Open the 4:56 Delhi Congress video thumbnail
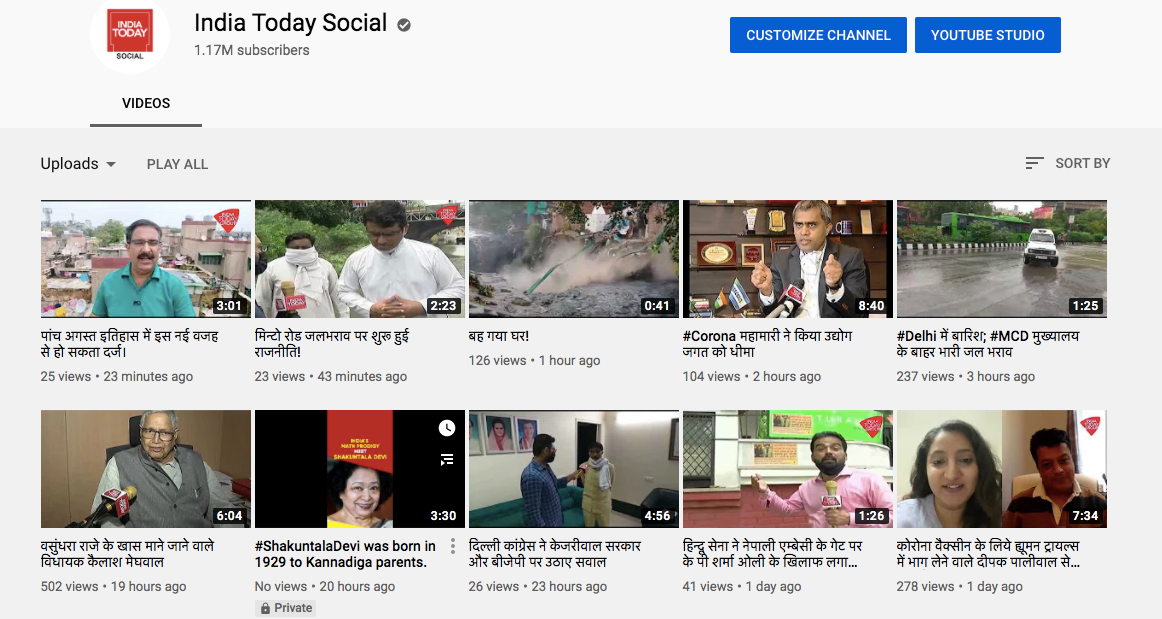This screenshot has width=1162, height=619. tap(574, 469)
